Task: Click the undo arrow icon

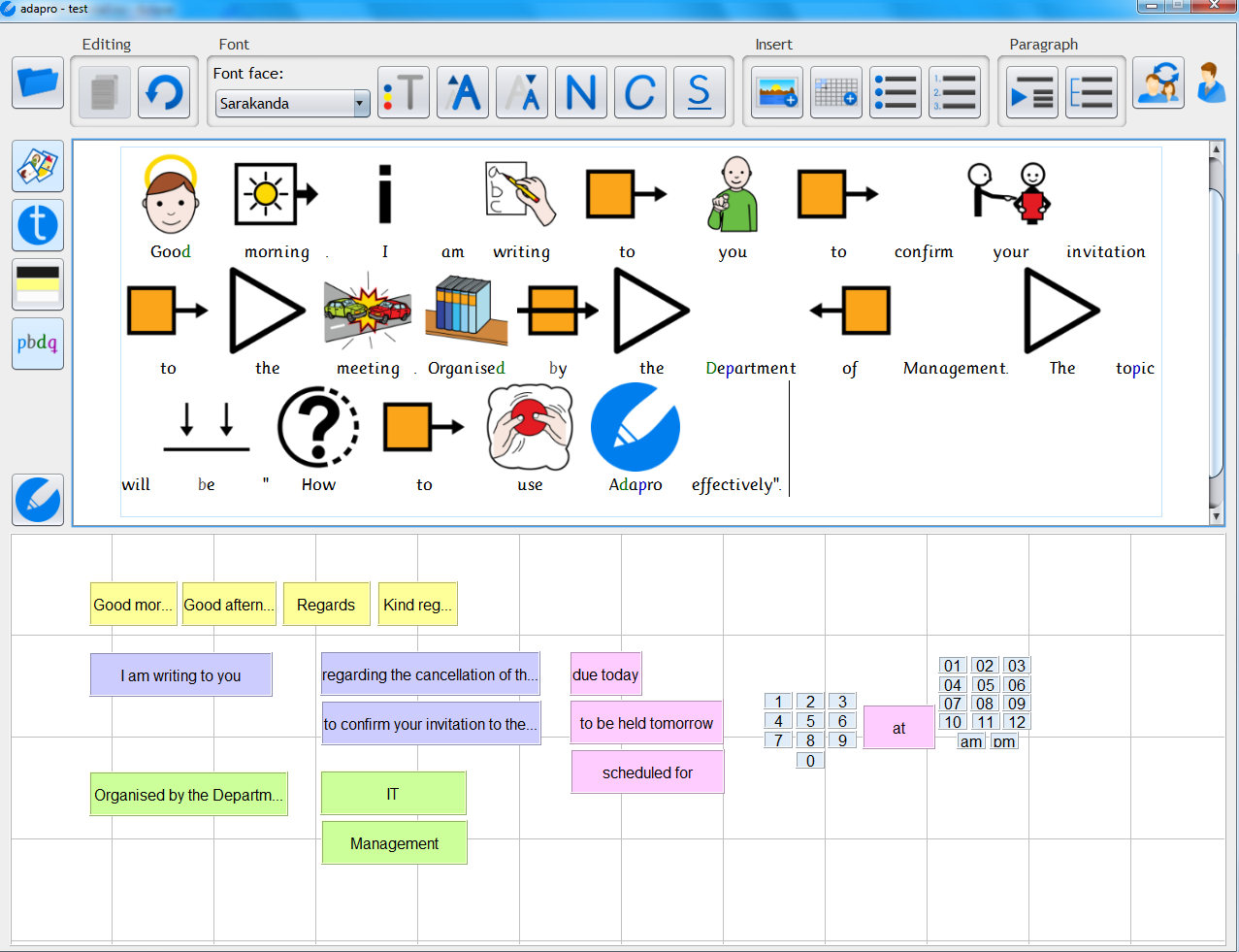Action: click(164, 93)
